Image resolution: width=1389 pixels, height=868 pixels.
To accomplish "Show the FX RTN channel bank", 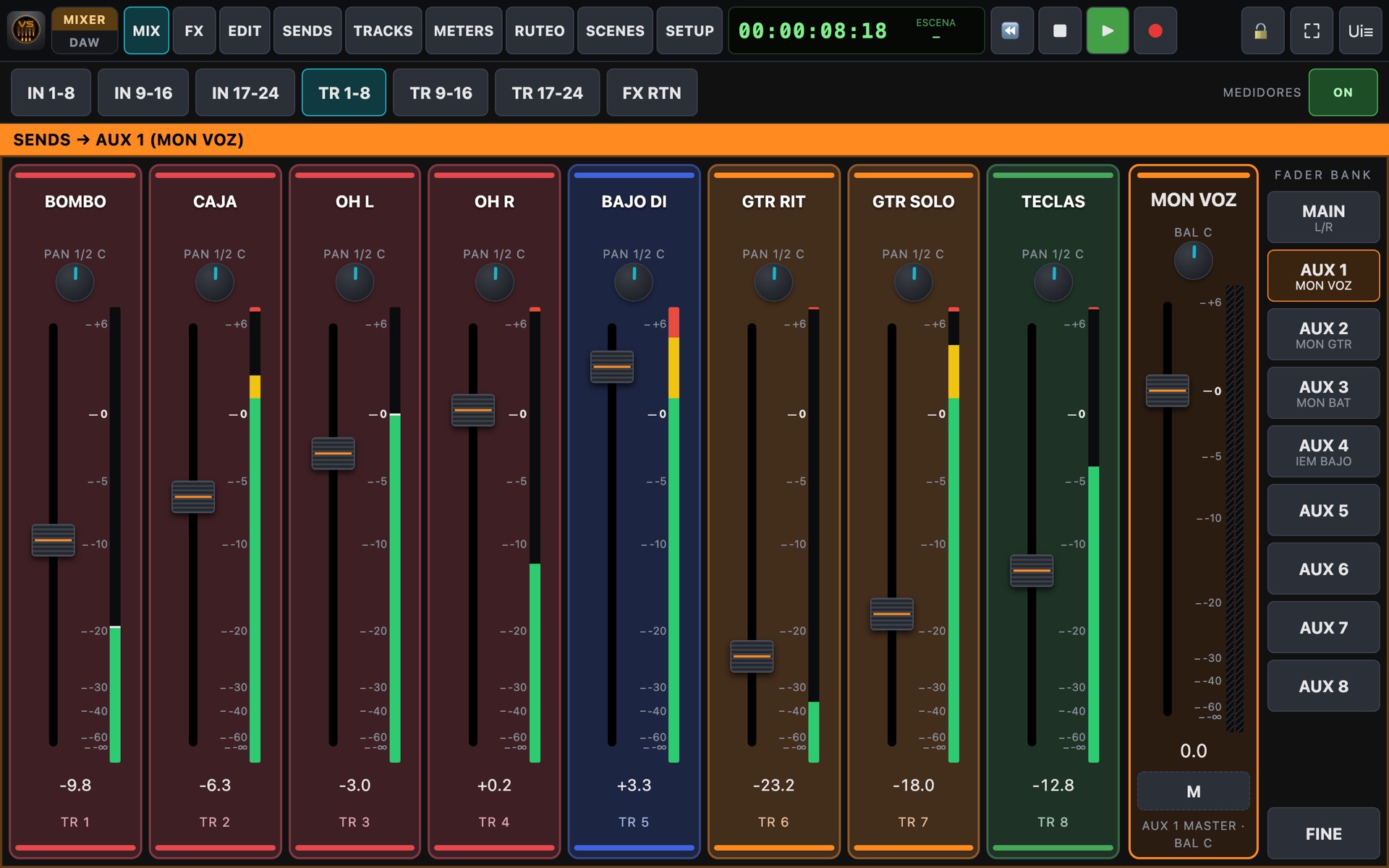I will [652, 93].
